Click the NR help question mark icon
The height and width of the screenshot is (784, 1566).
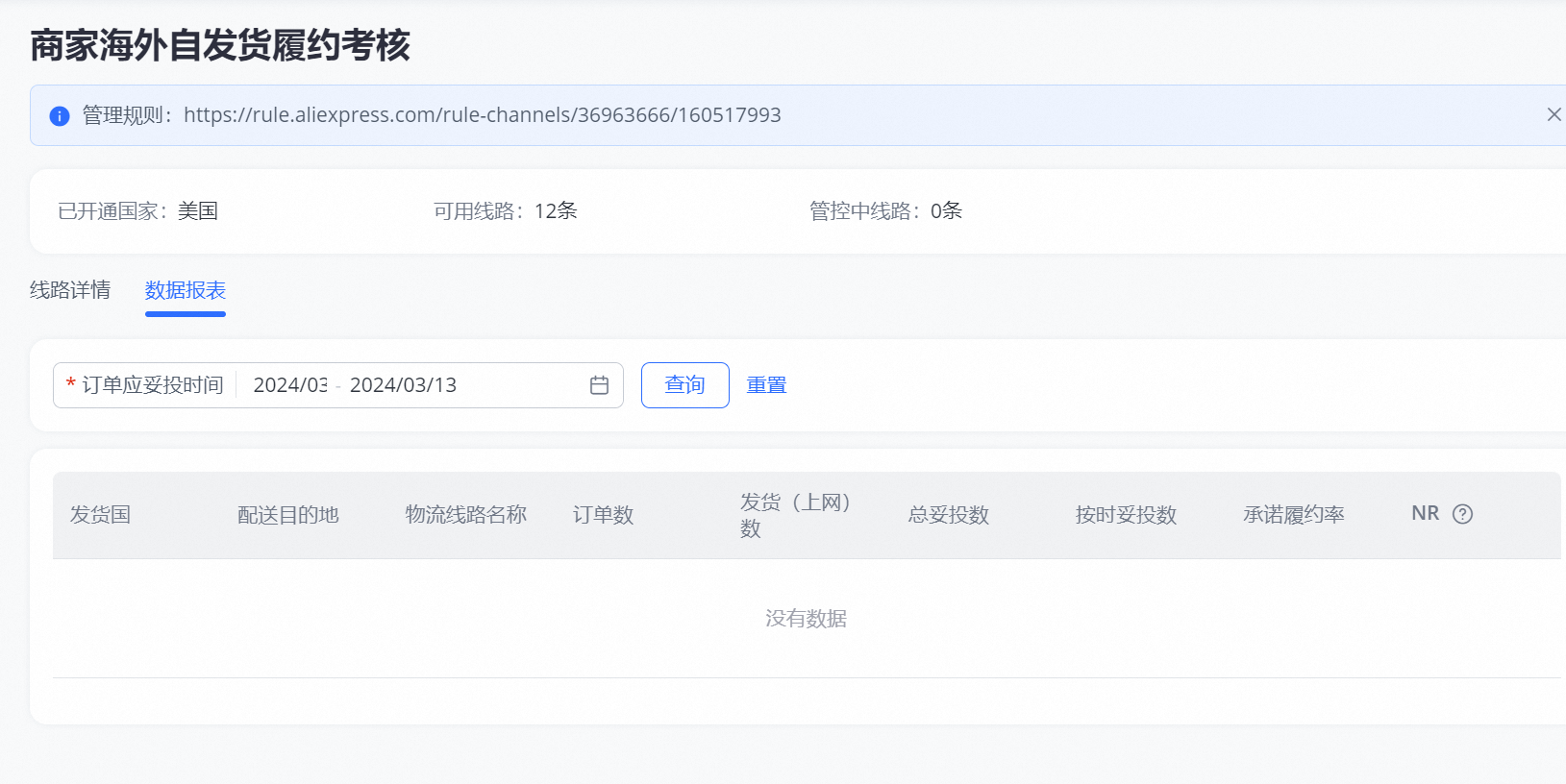coord(1462,514)
